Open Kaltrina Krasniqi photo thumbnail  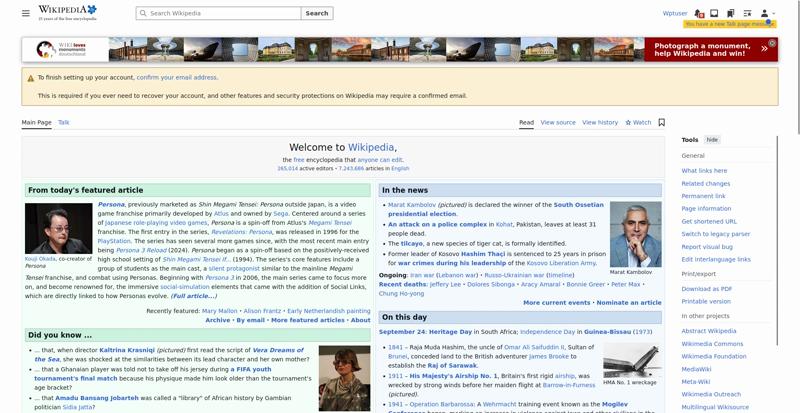pos(344,378)
